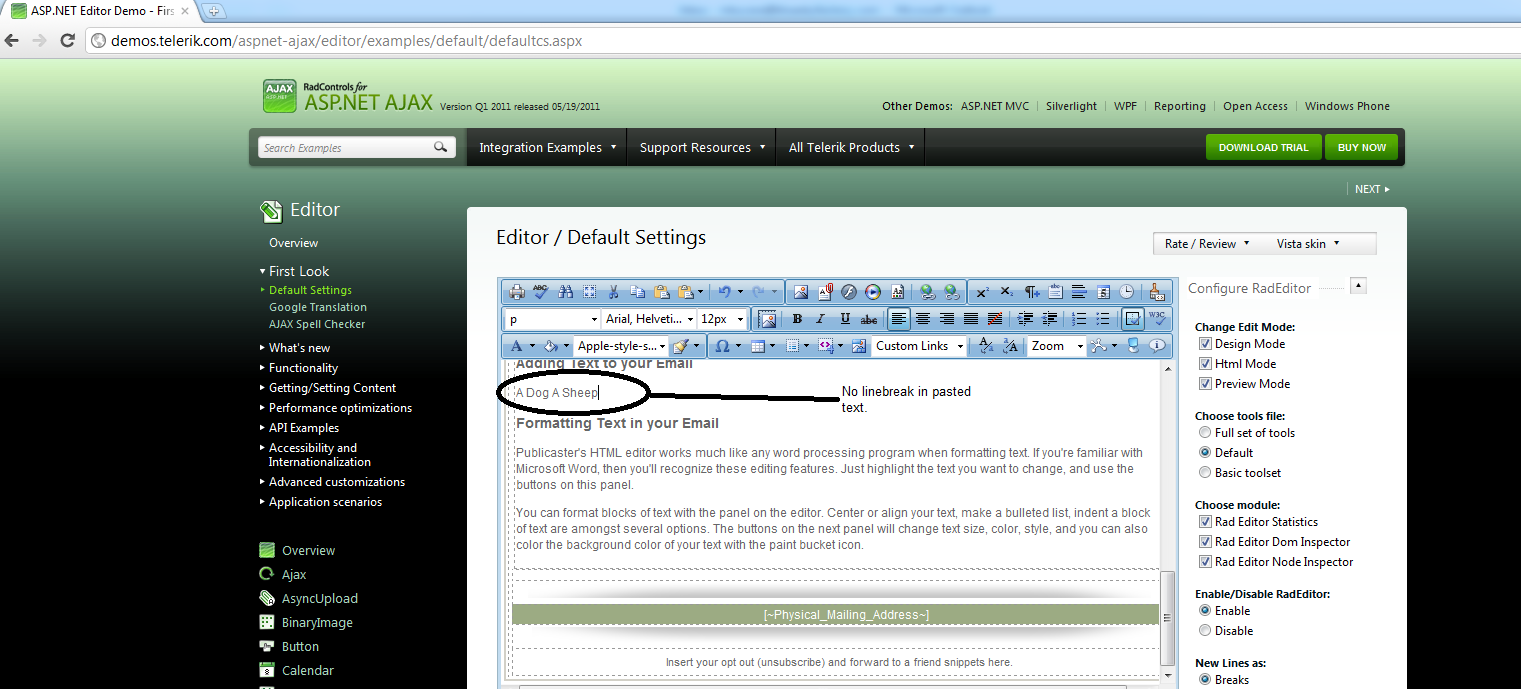This screenshot has width=1521, height=689.
Task: Open the Media Manager play icon
Action: pos(872,292)
